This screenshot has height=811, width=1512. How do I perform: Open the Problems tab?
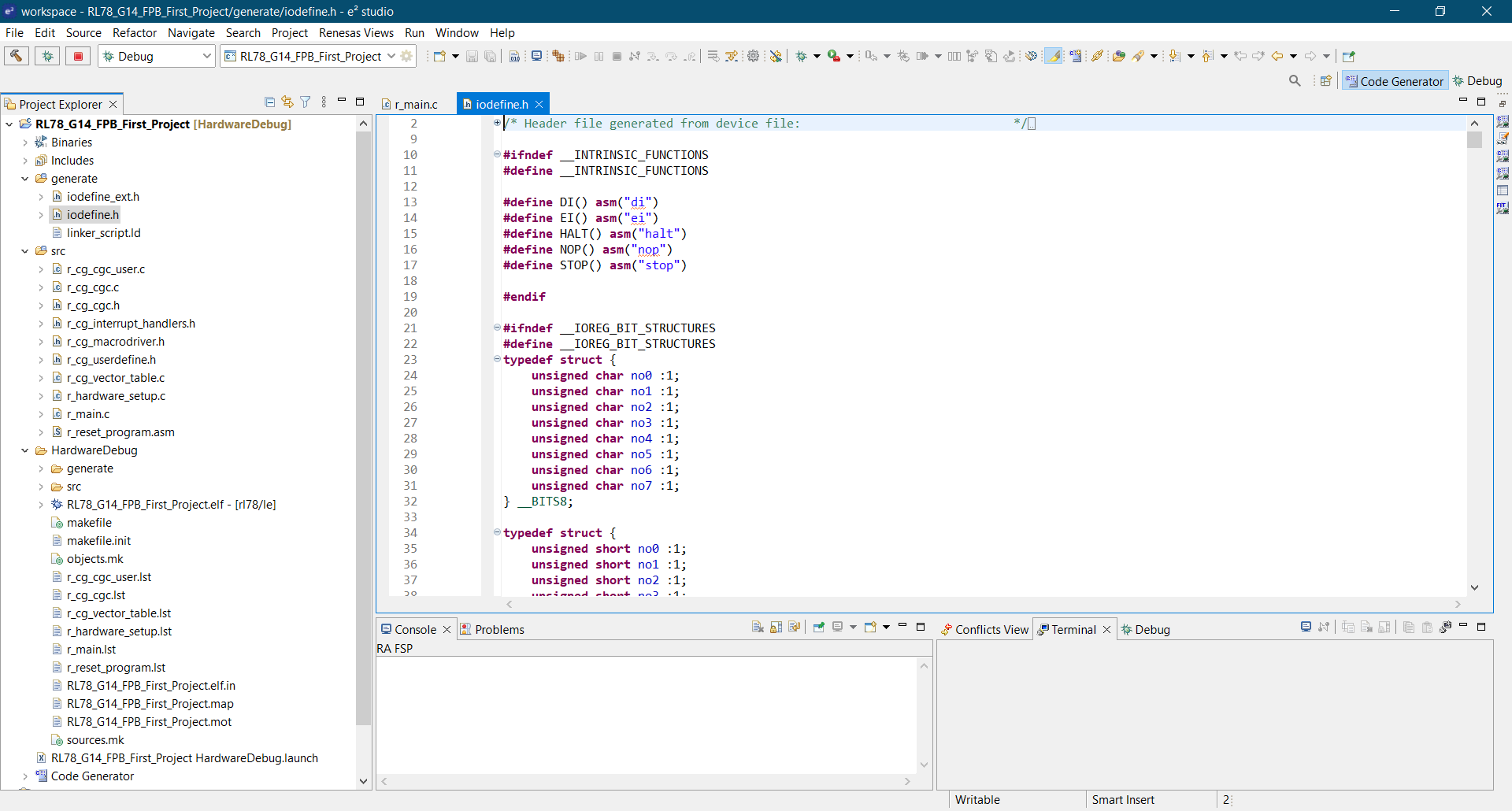[x=498, y=629]
